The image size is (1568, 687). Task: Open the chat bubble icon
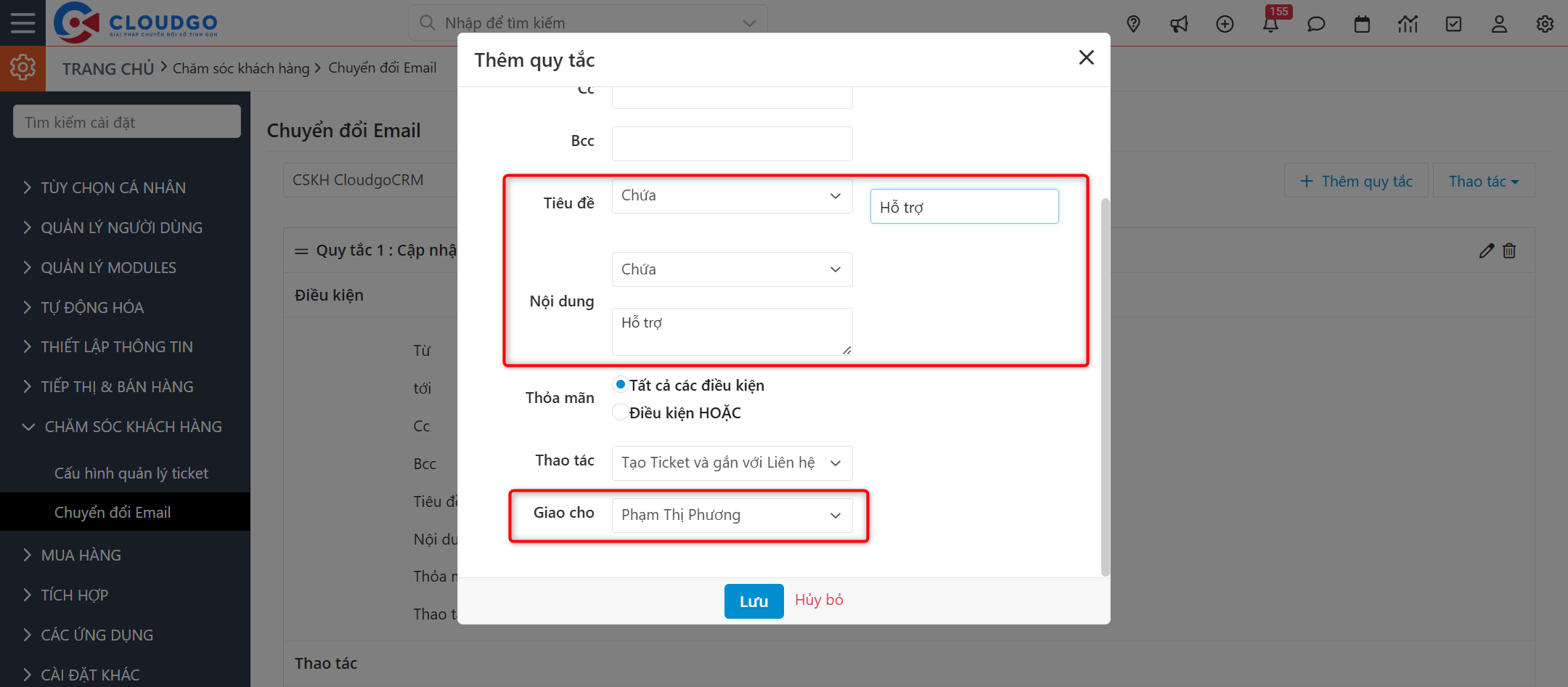tap(1317, 23)
